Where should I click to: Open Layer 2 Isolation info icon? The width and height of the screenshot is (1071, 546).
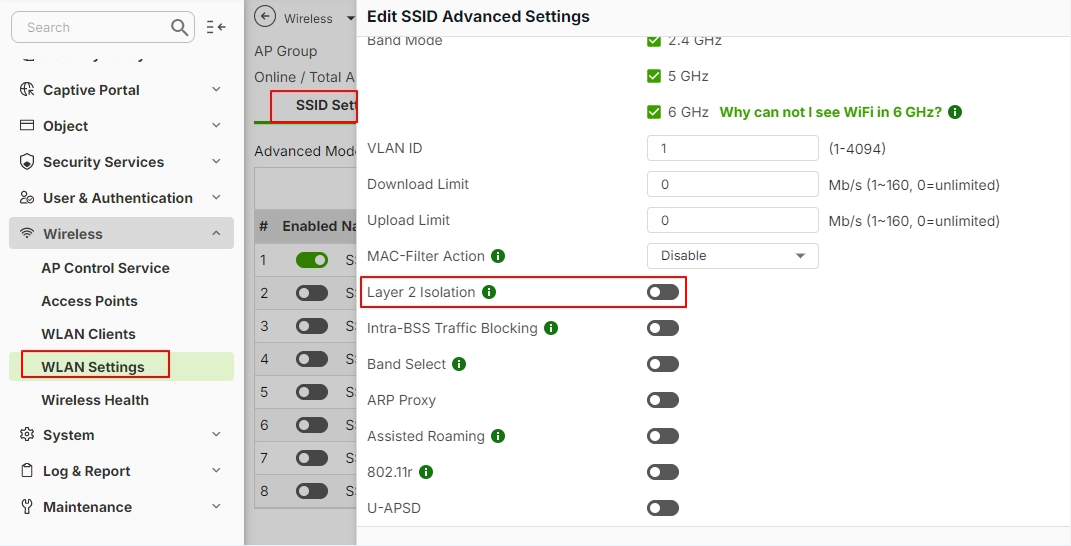(x=489, y=292)
